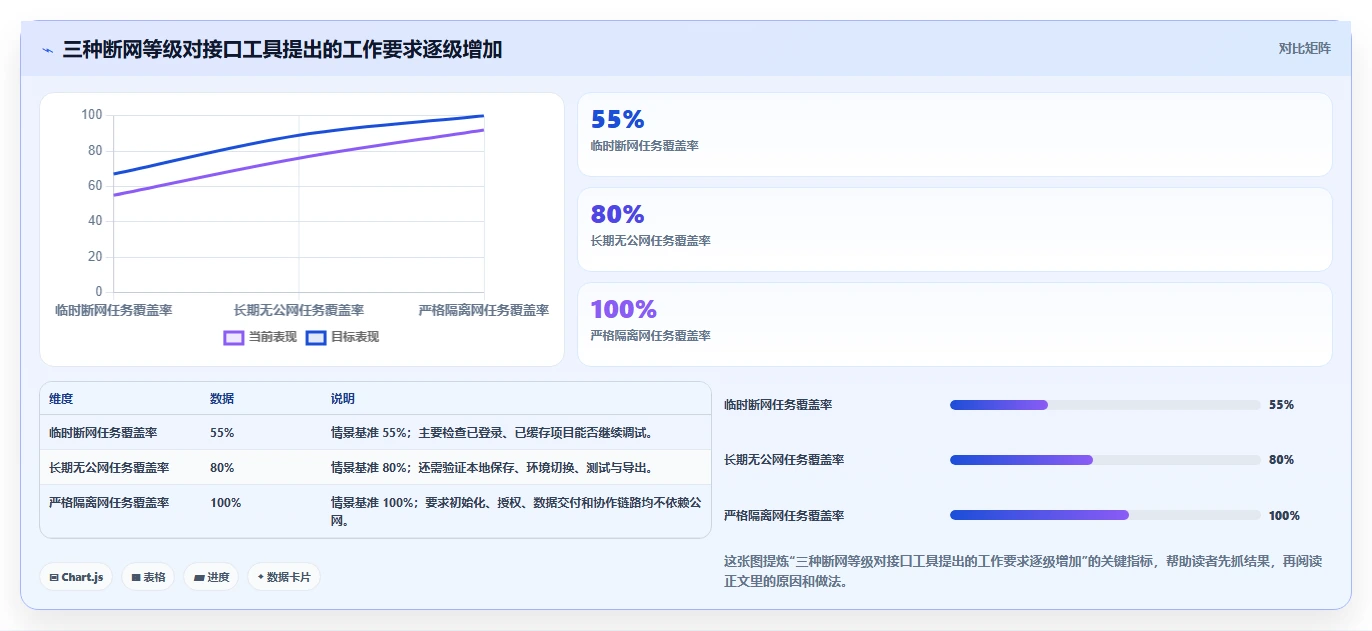Viewport: 1372px width, 631px height.
Task: Click the large 55% card value
Action: coord(617,120)
